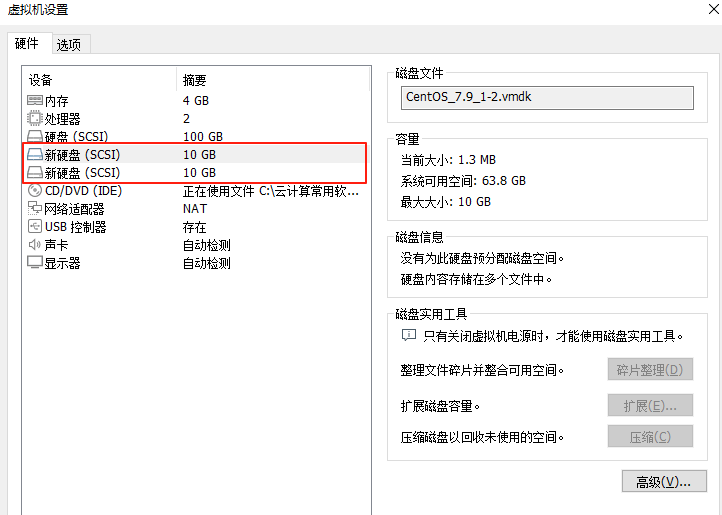Image resolution: width=722 pixels, height=515 pixels.
Task: Click the 碎片整理(D) defragment button
Action: coord(650,369)
